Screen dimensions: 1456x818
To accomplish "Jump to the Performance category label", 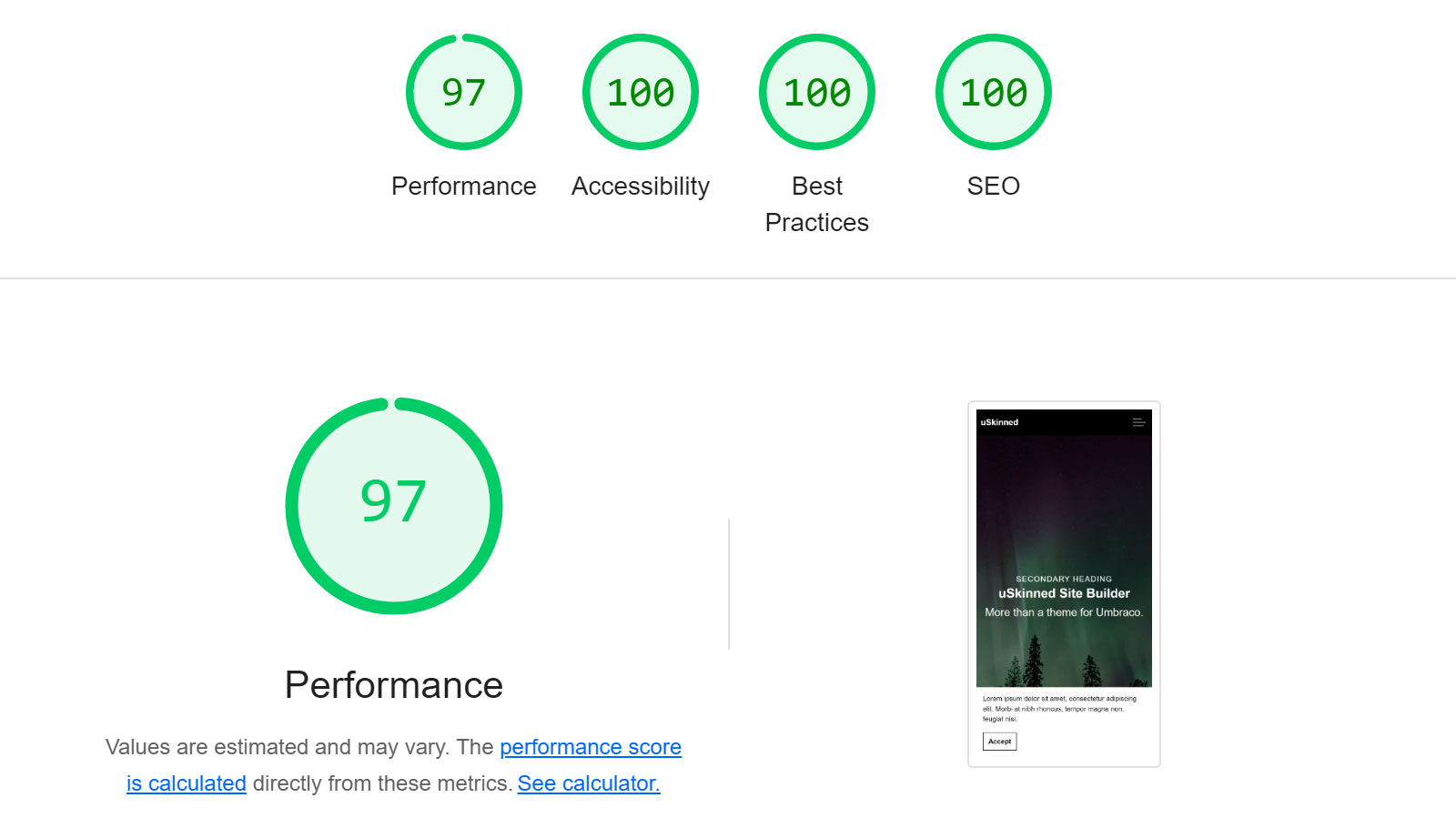I will (463, 186).
